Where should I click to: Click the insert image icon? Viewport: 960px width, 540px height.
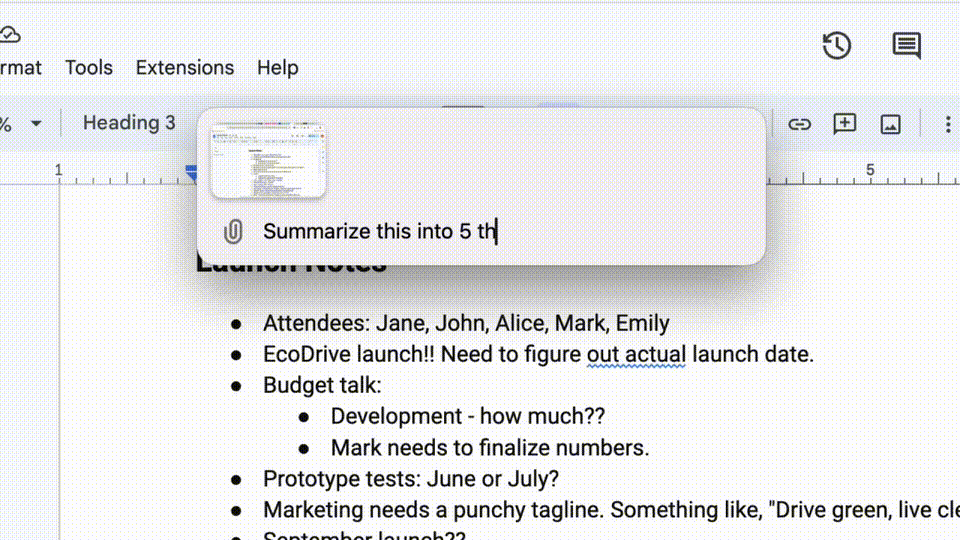tap(890, 124)
